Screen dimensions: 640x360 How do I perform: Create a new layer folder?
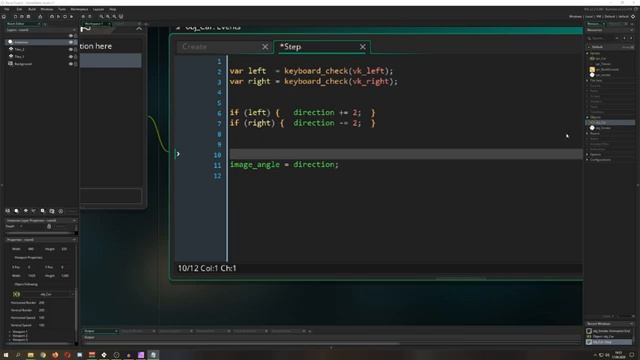point(52,211)
